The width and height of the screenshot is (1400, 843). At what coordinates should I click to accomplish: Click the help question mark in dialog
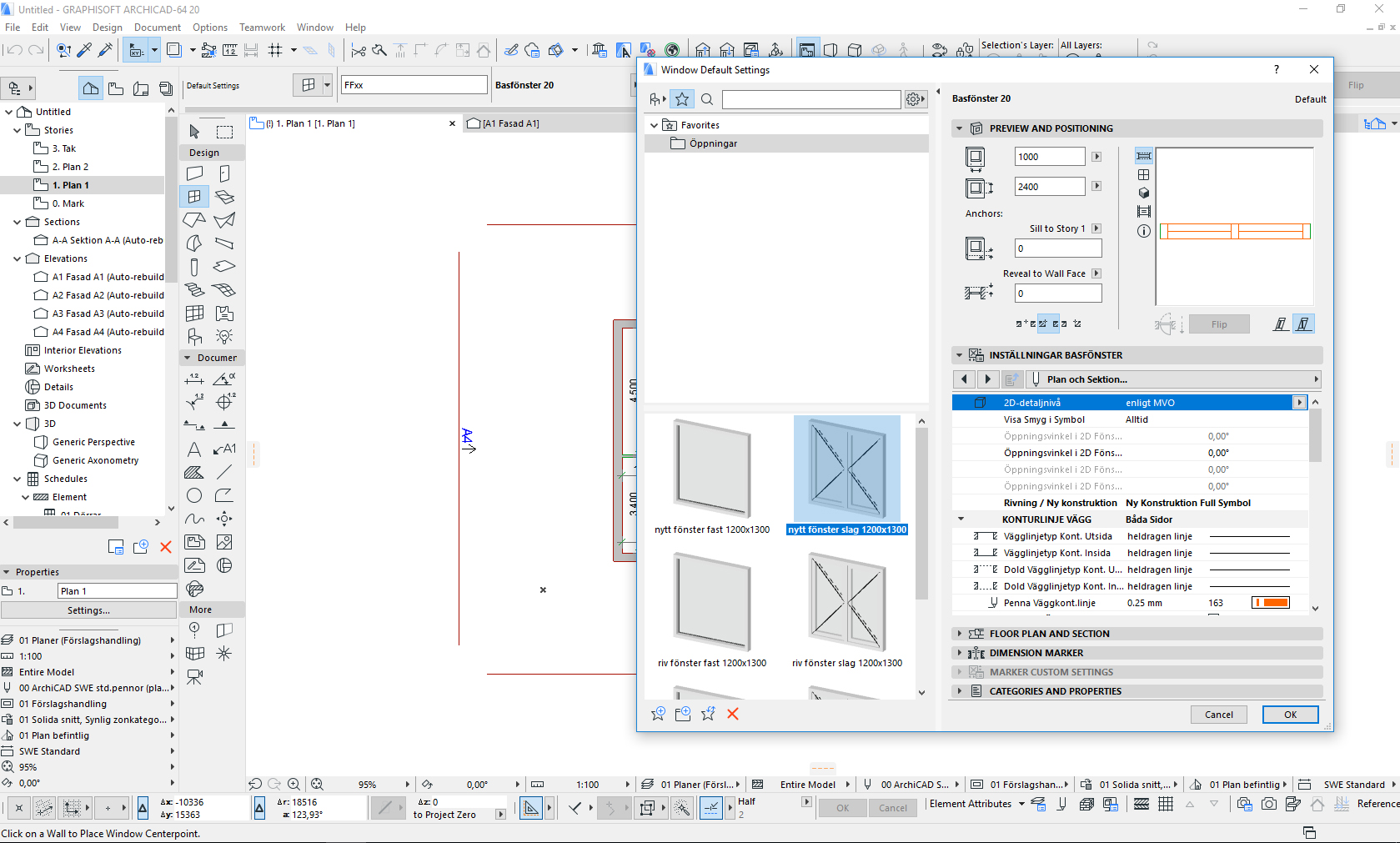(1277, 70)
